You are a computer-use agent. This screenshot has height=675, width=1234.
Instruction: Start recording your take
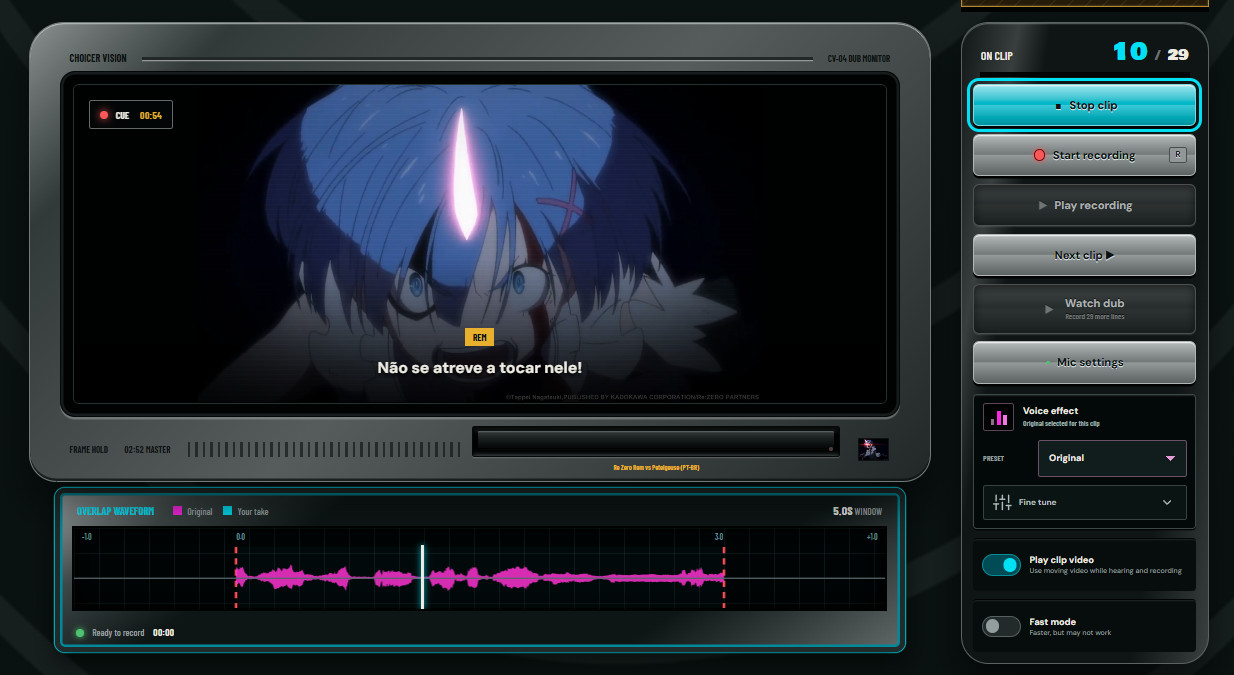click(x=1084, y=155)
